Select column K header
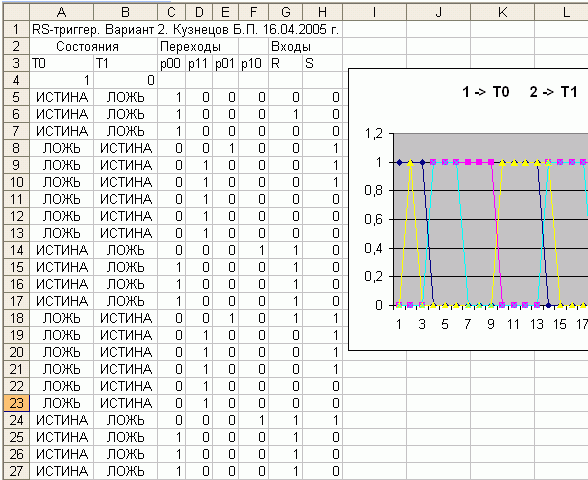This screenshot has height=480, width=588. pyautogui.click(x=502, y=12)
